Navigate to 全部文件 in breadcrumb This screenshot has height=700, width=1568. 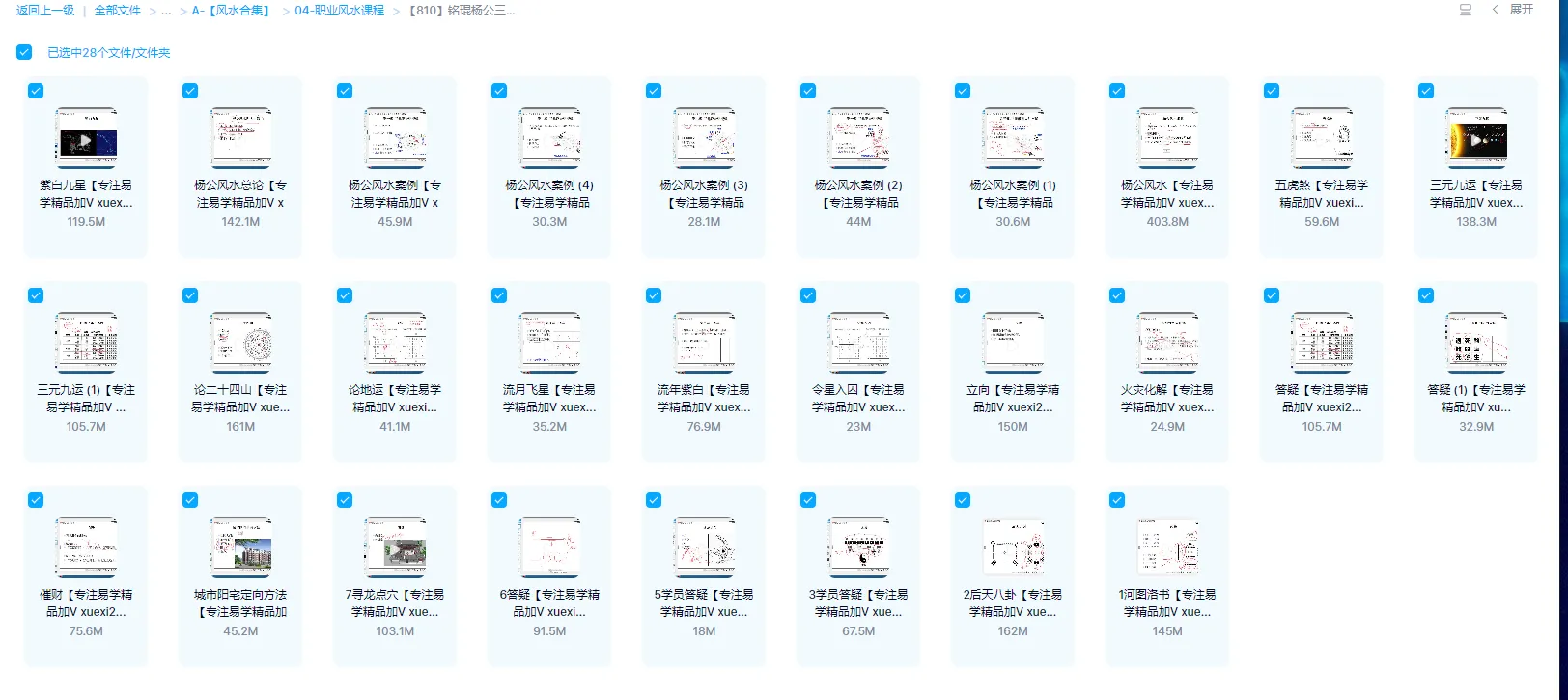pos(118,11)
